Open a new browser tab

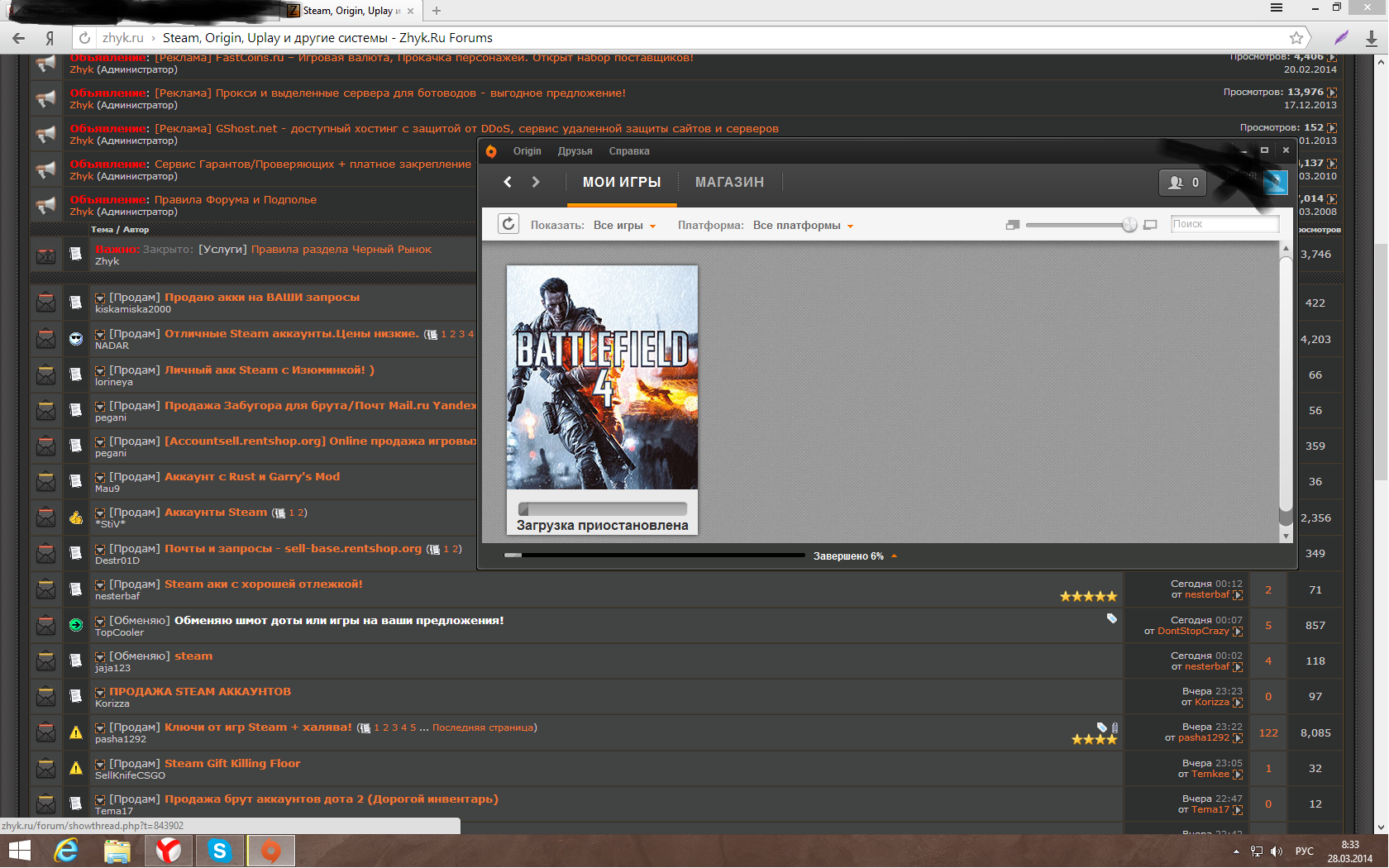coord(437,11)
